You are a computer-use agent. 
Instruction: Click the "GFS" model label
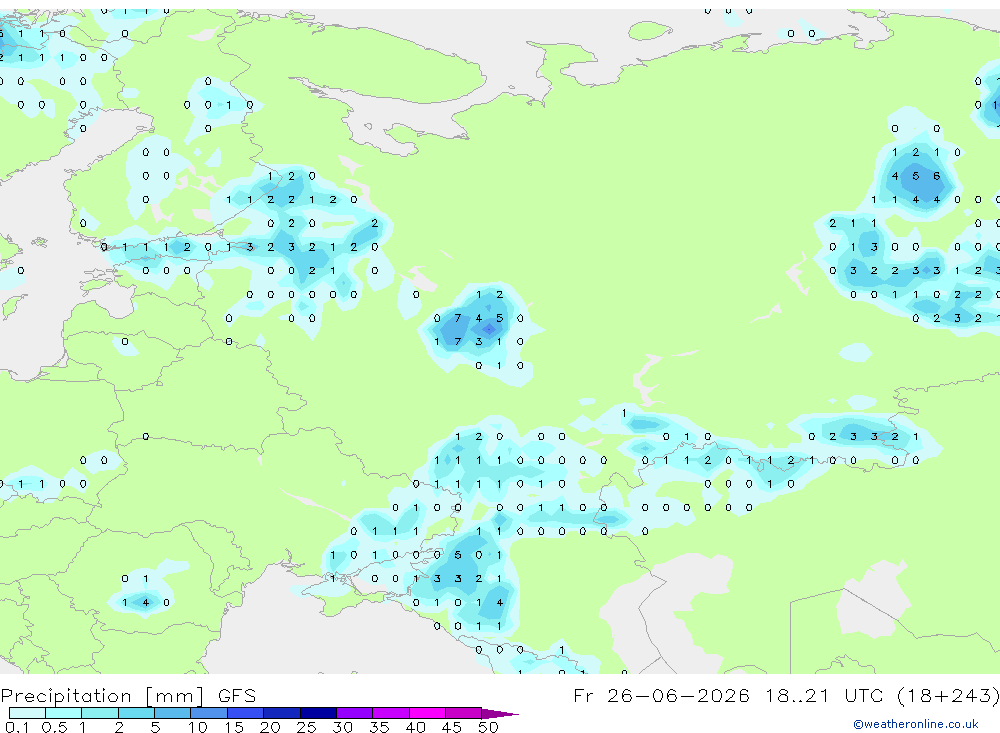tap(237, 695)
